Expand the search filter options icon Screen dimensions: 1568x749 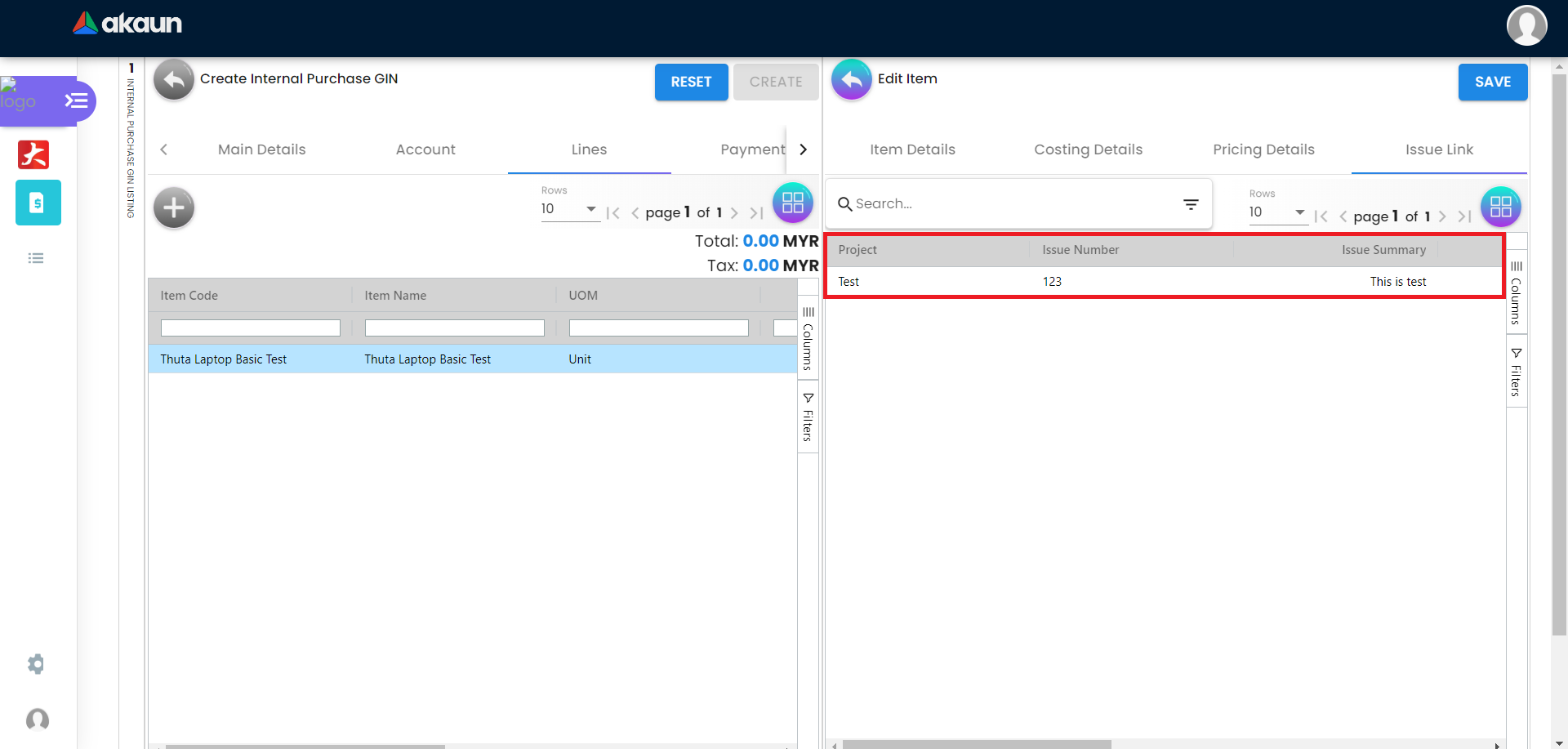[1191, 204]
